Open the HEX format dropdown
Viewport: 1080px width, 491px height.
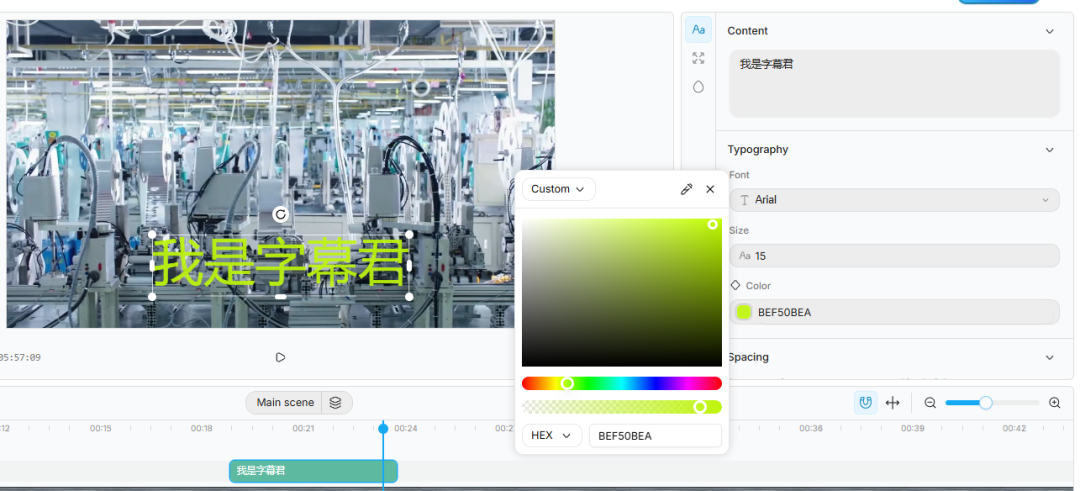552,436
